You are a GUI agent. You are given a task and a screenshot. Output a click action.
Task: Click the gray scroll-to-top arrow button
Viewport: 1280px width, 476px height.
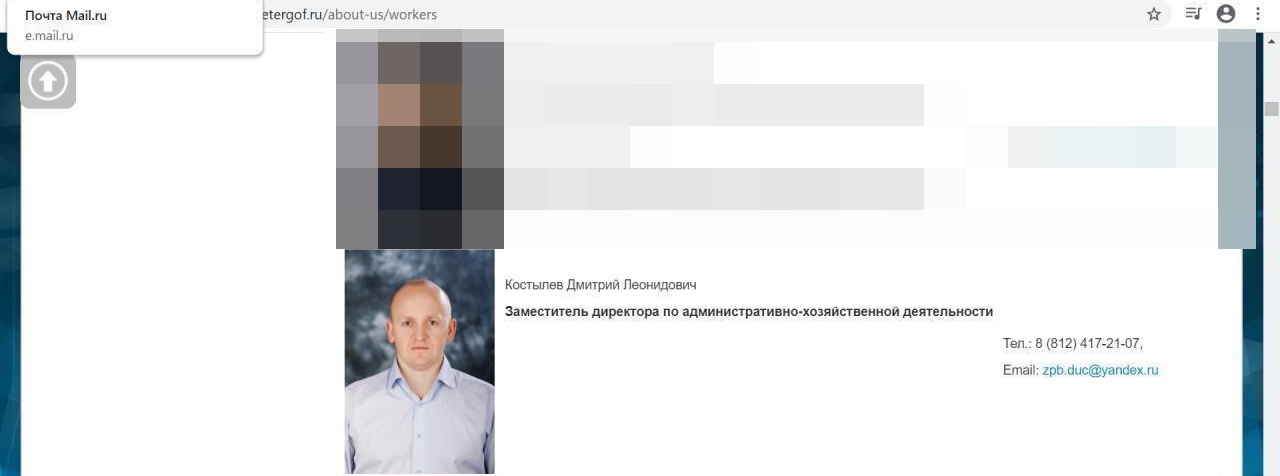[48, 81]
